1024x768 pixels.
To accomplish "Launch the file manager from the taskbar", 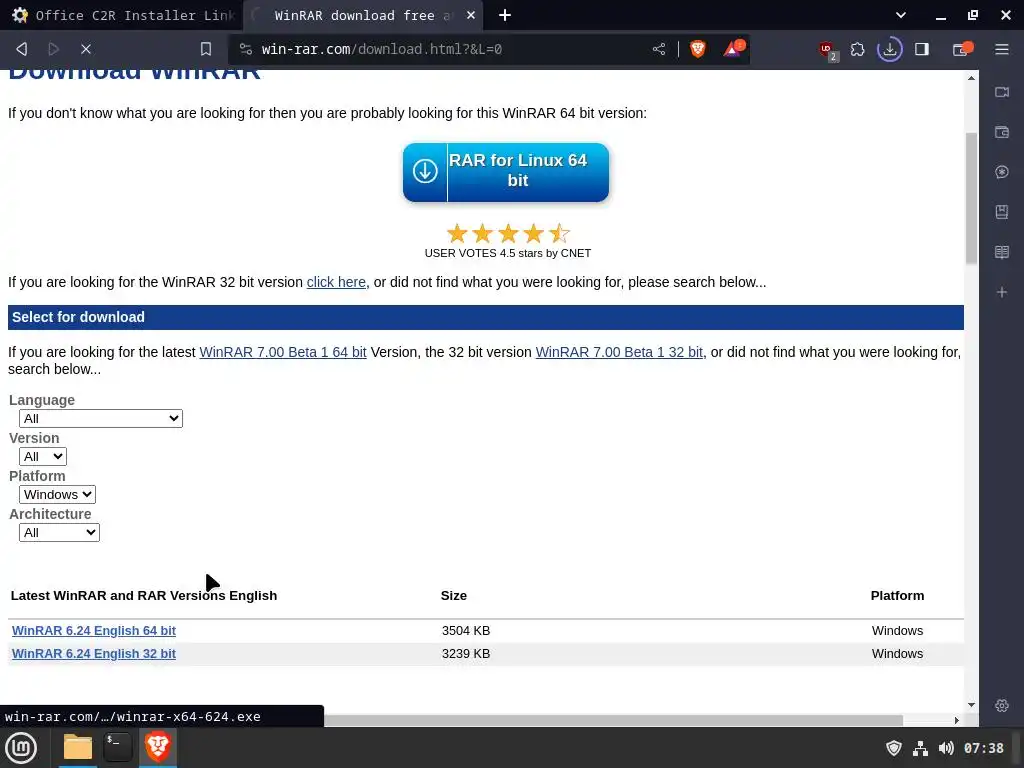I will [78, 747].
